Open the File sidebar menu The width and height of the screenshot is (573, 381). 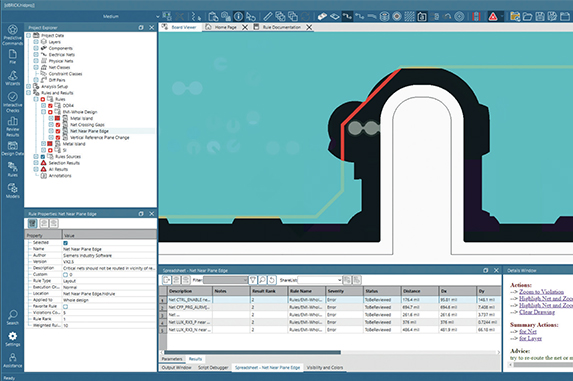click(x=12, y=56)
